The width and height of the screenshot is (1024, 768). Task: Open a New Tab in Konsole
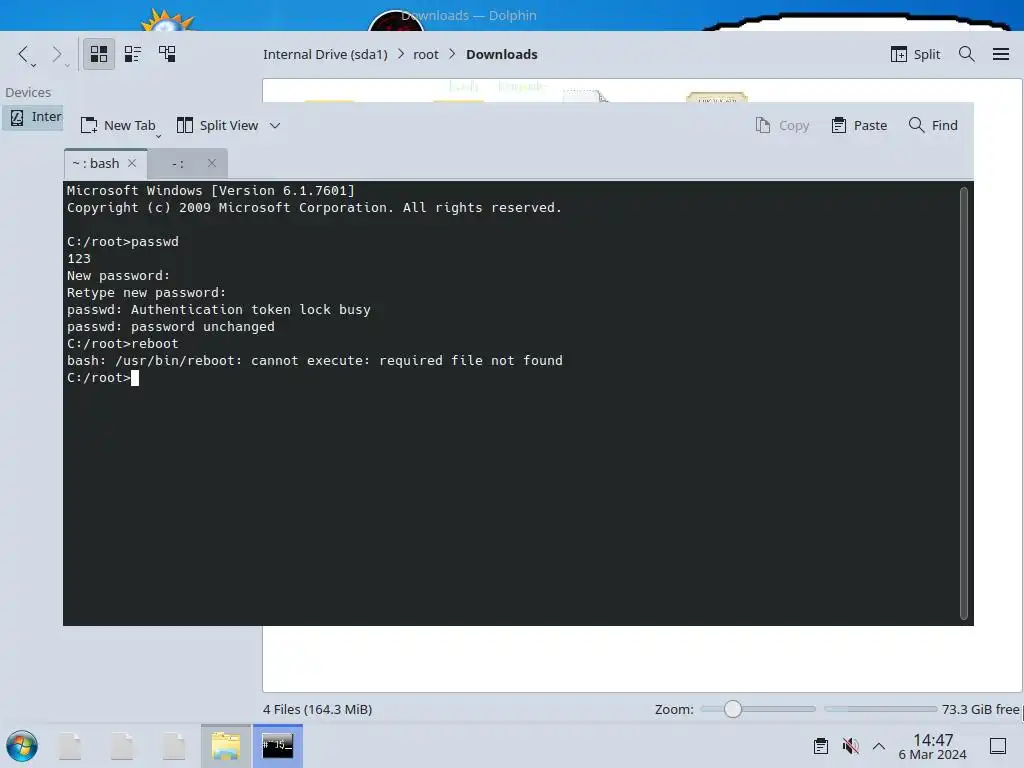tap(118, 125)
